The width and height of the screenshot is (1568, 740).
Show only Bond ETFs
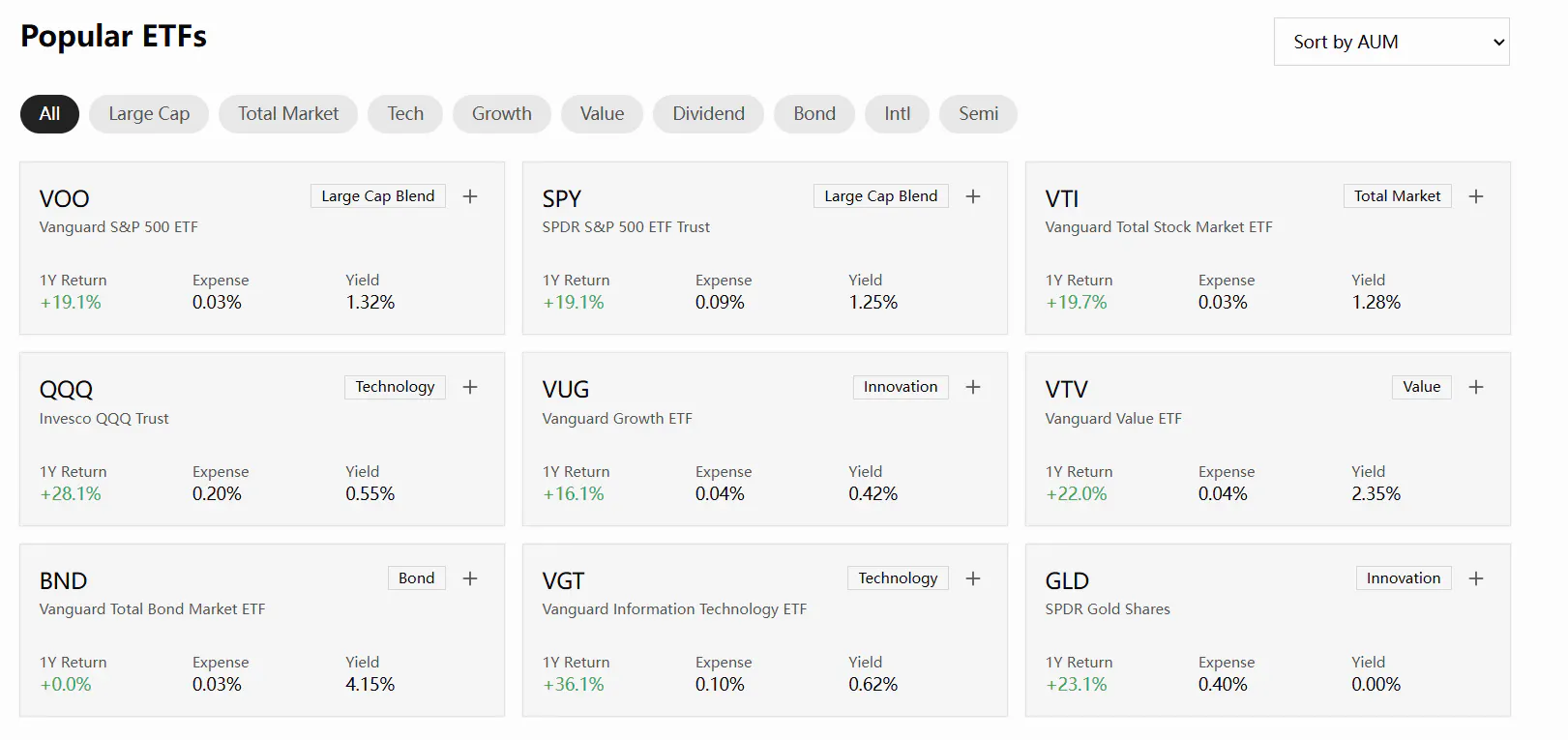(814, 114)
